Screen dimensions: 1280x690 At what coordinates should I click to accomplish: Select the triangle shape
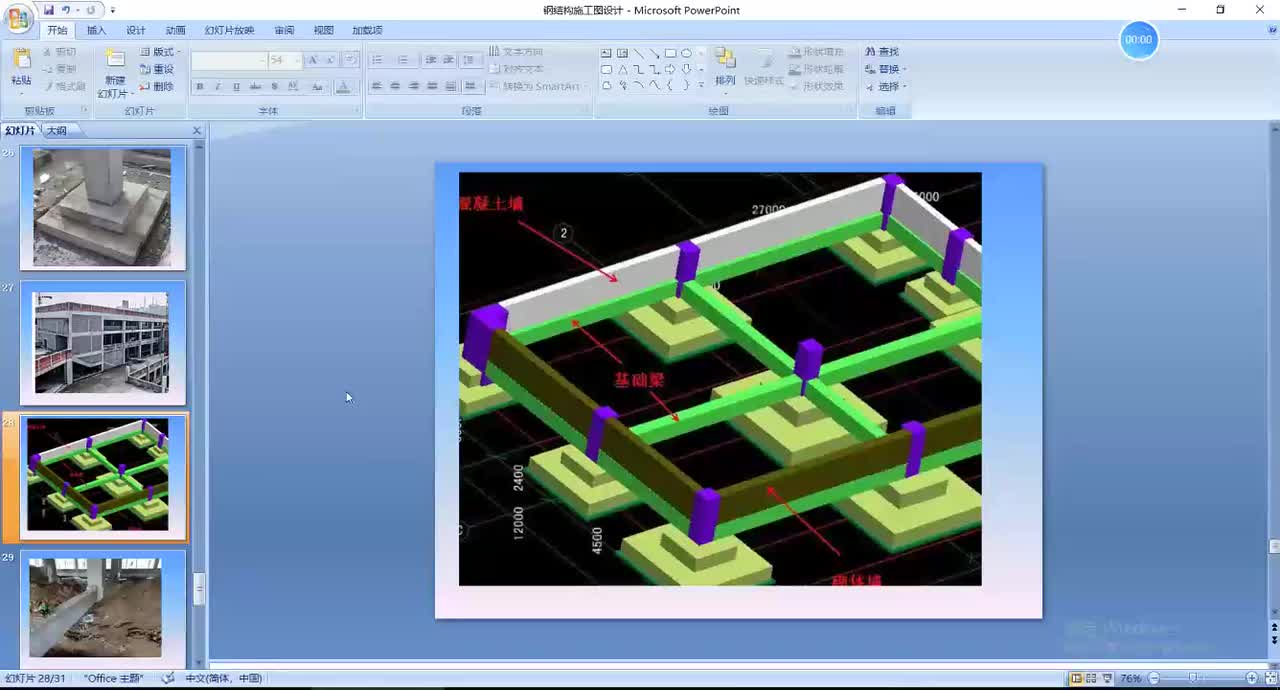pyautogui.click(x=622, y=69)
